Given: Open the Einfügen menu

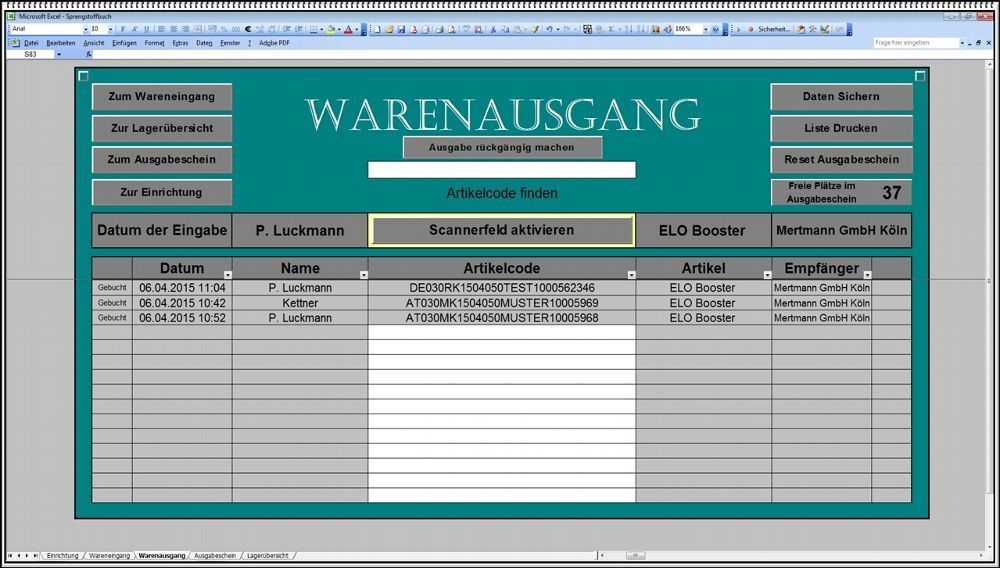Looking at the screenshot, I should click(x=124, y=43).
